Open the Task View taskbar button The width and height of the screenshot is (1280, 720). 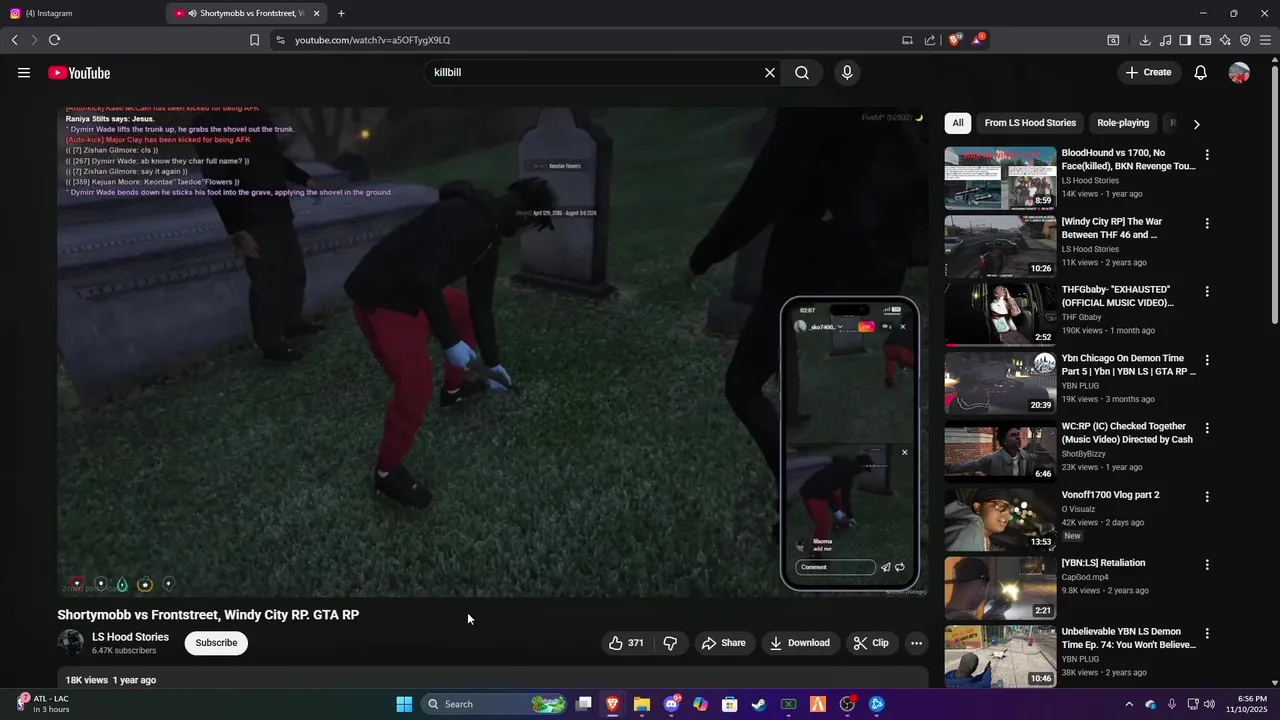click(584, 704)
